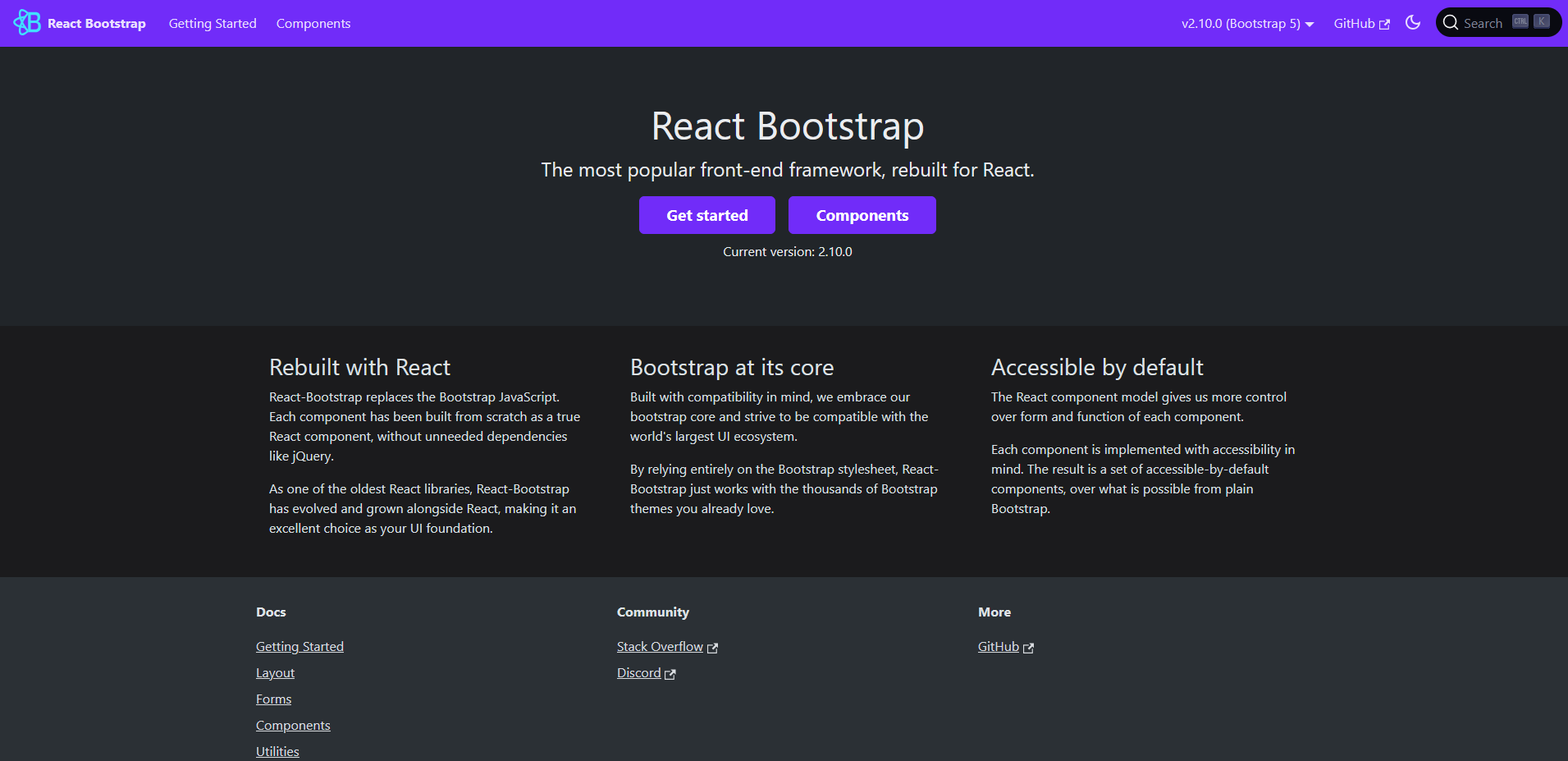
Task: Click external-link icon beside Discord
Action: click(x=670, y=674)
